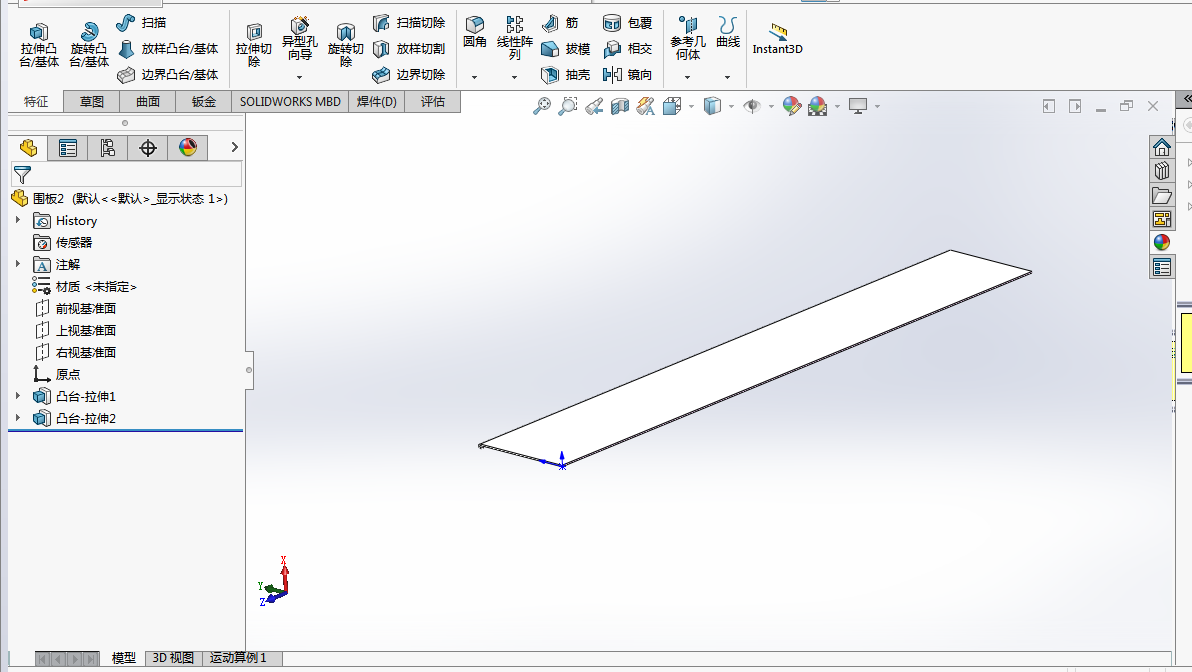Click the Intersect (相交) tool
The height and width of the screenshot is (672, 1192).
click(627, 49)
